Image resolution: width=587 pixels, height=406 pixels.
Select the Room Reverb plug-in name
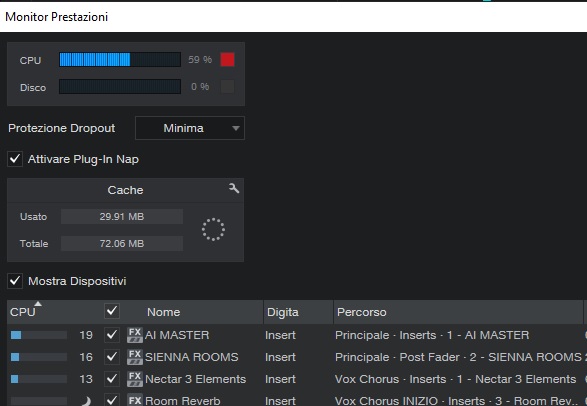click(x=182, y=401)
